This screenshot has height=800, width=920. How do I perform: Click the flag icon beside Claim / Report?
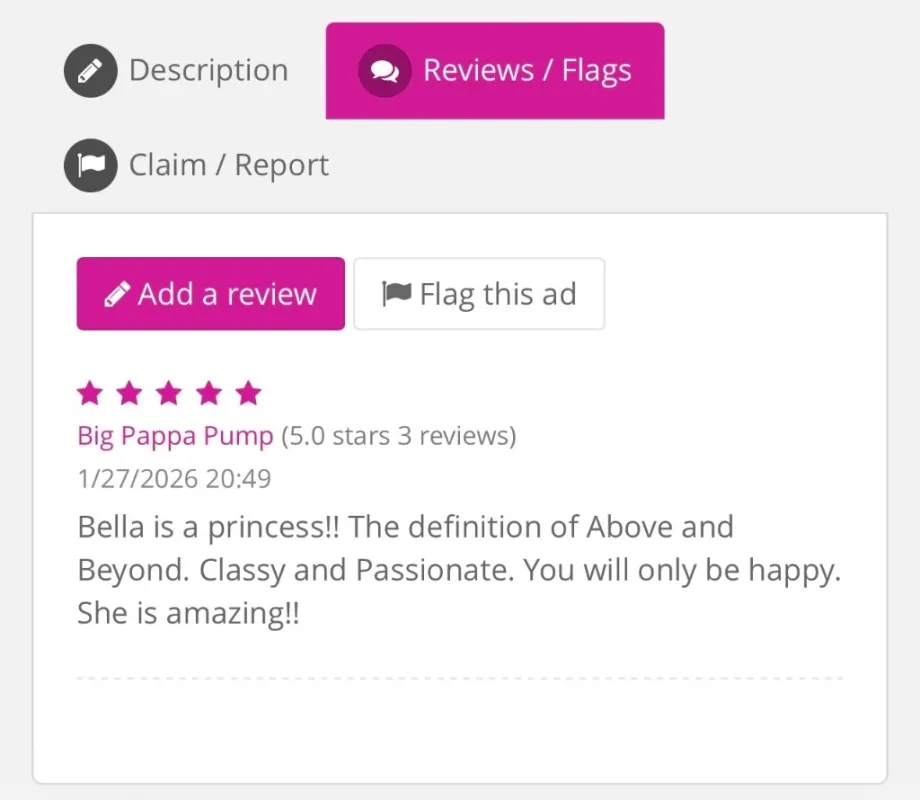(x=90, y=165)
